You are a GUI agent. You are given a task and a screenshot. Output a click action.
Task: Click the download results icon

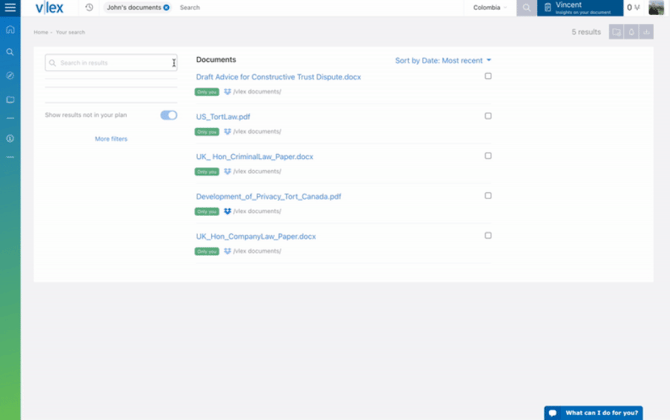(x=646, y=32)
